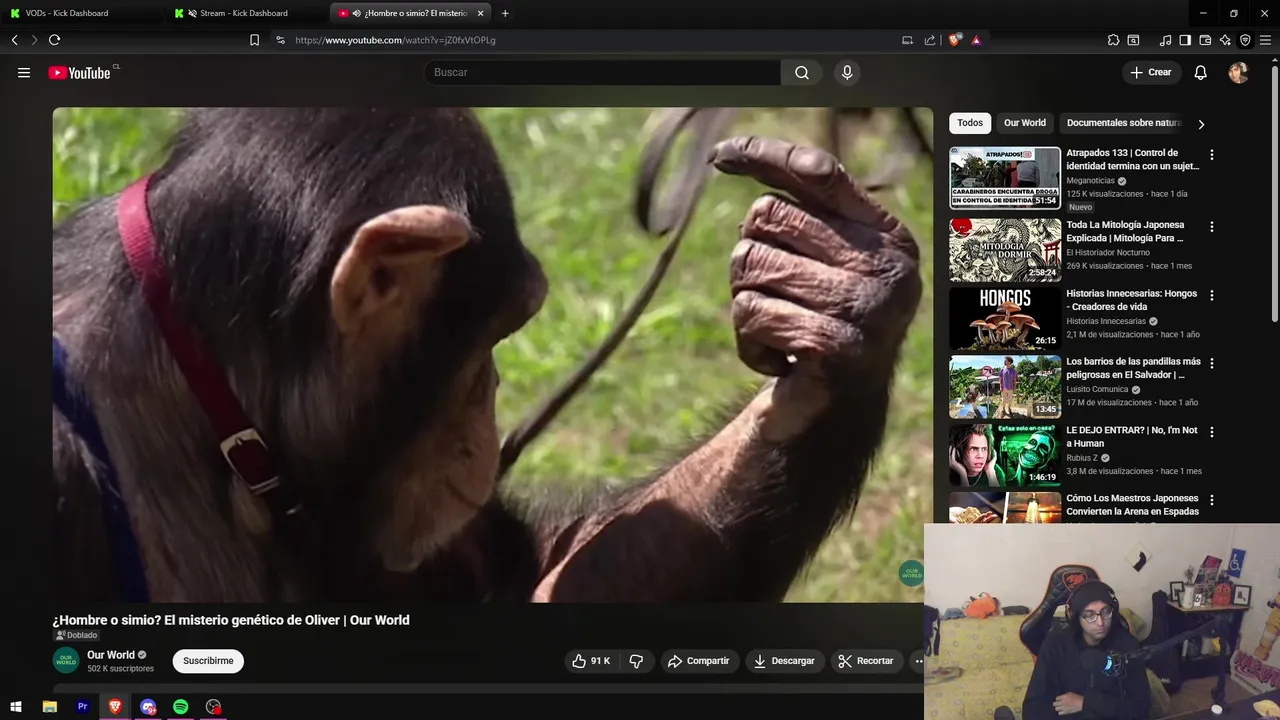The height and width of the screenshot is (720, 1280).
Task: Open the Brave VPN shield icon
Action: pos(1245,40)
